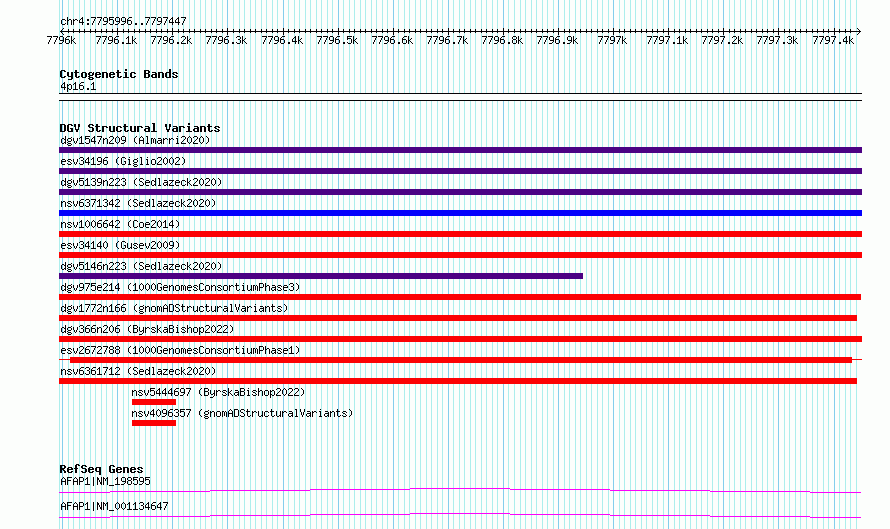Select the DGV Structural Variants track title
This screenshot has width=890, height=529.
[x=140, y=128]
